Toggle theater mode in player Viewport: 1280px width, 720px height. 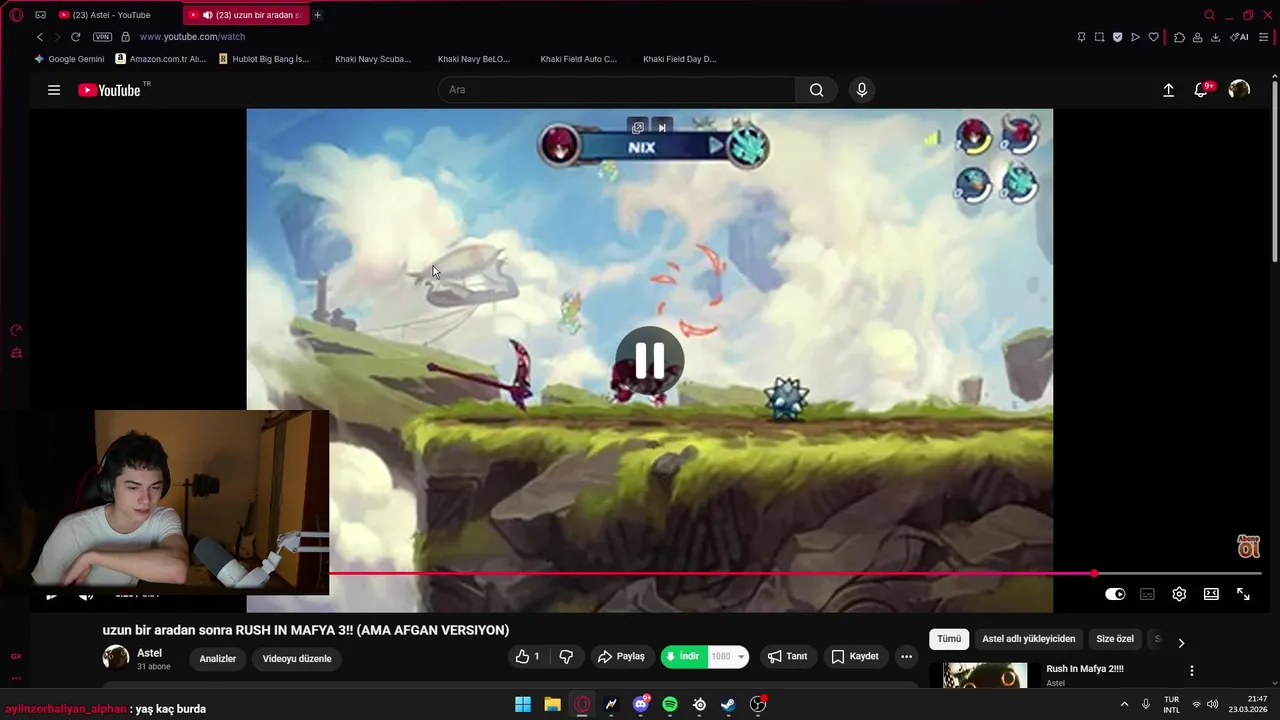pos(1211,594)
